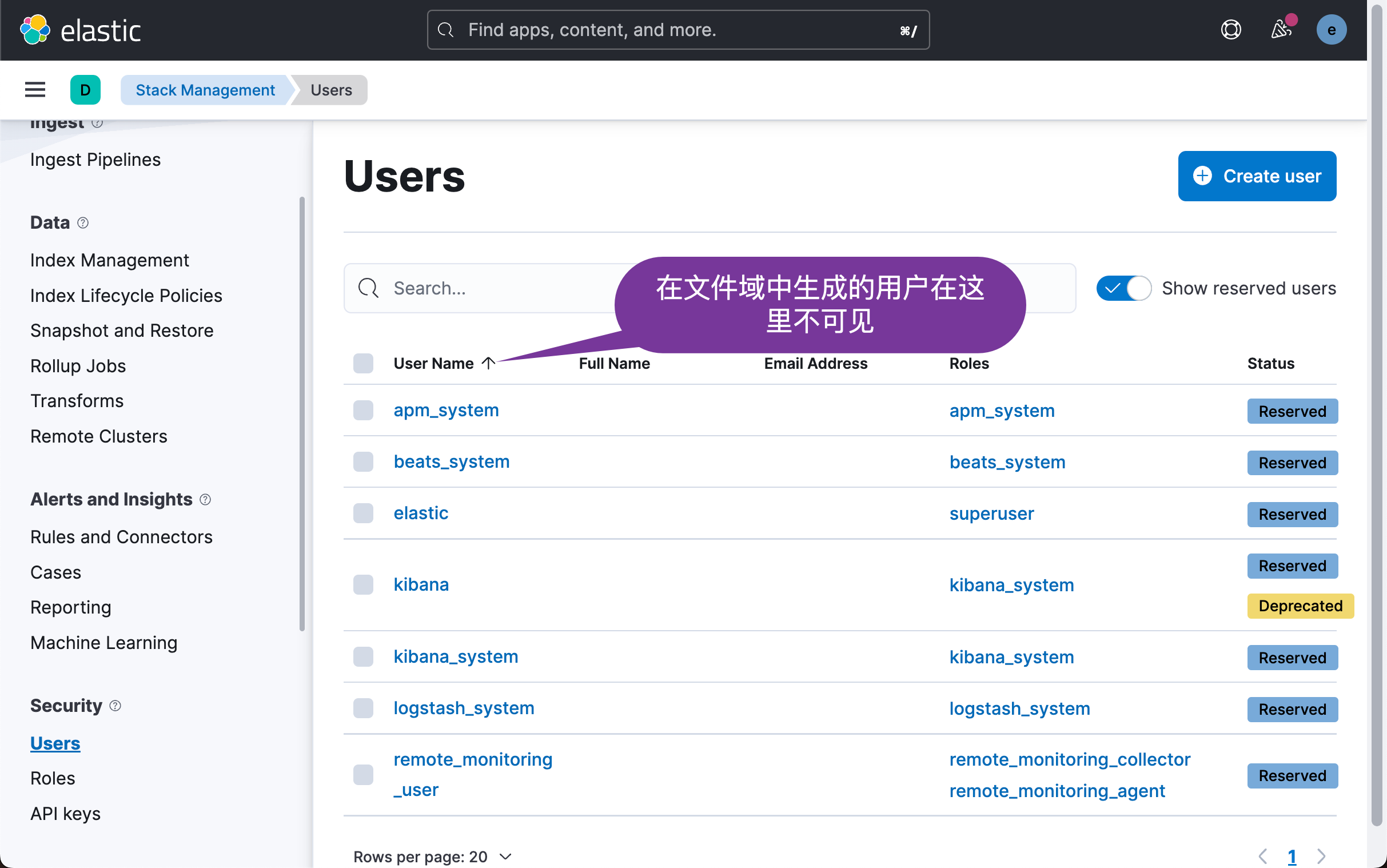Open Rules and Connectors
Viewport: 1387px width, 868px height.
click(121, 537)
